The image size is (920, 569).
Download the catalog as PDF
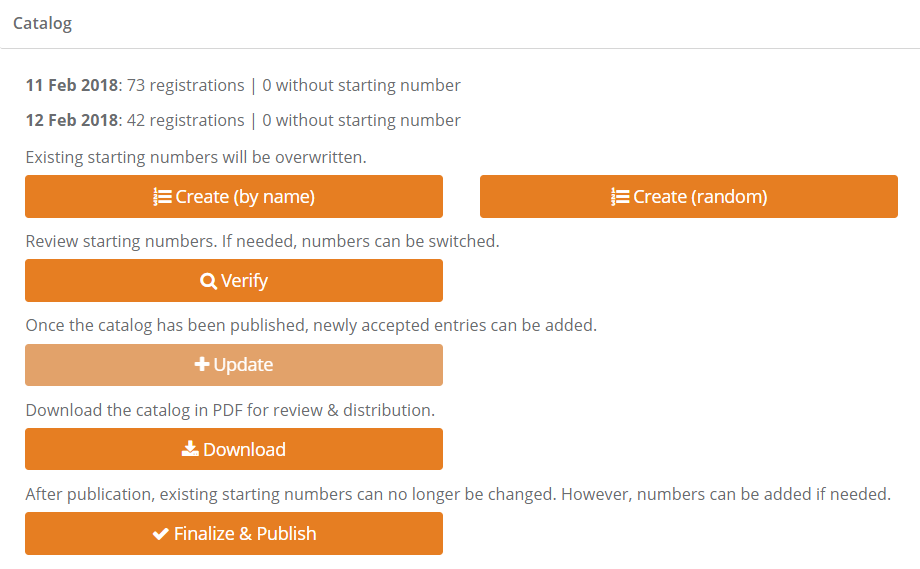click(x=234, y=449)
